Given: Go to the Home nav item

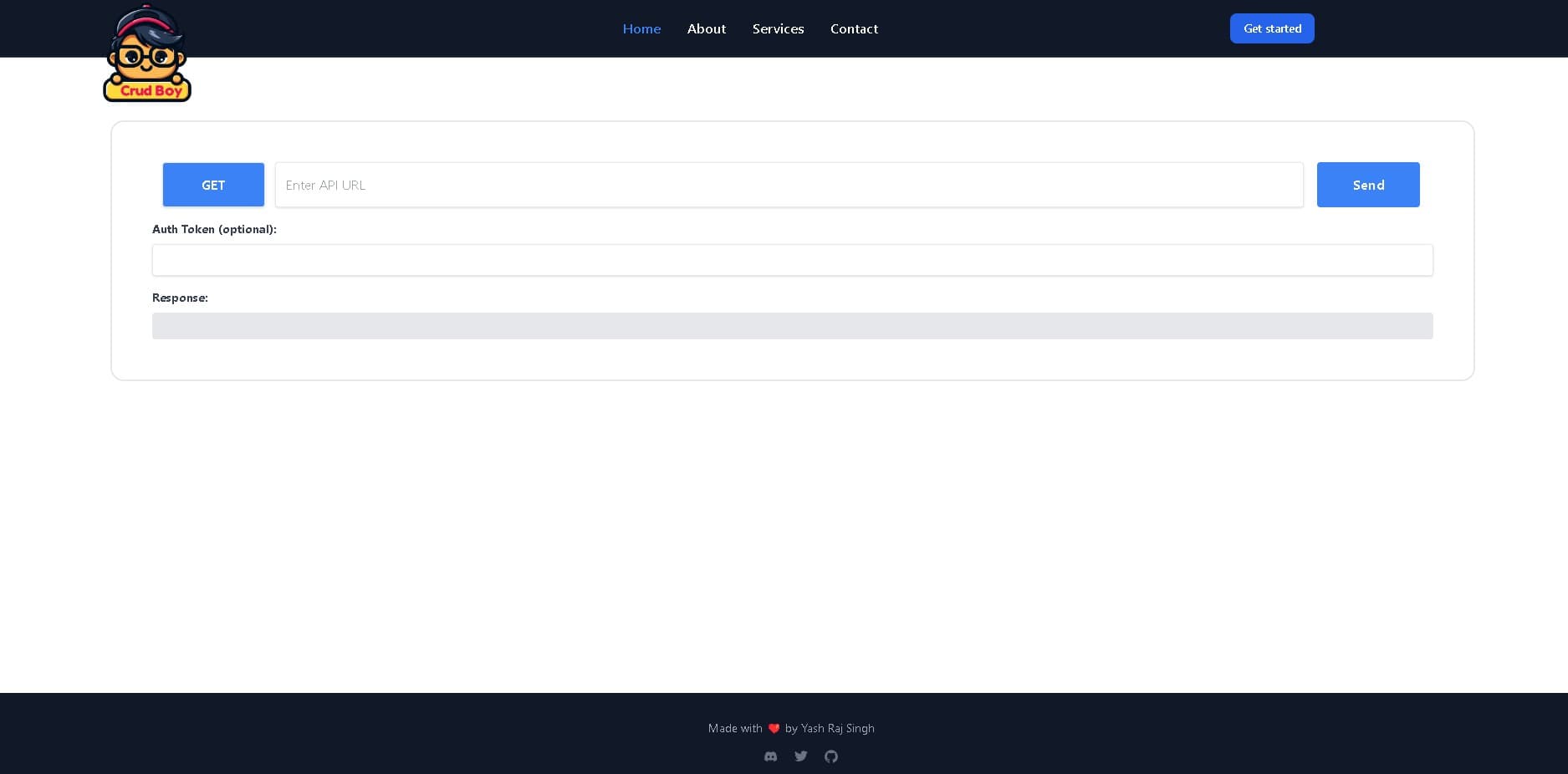Looking at the screenshot, I should point(641,28).
